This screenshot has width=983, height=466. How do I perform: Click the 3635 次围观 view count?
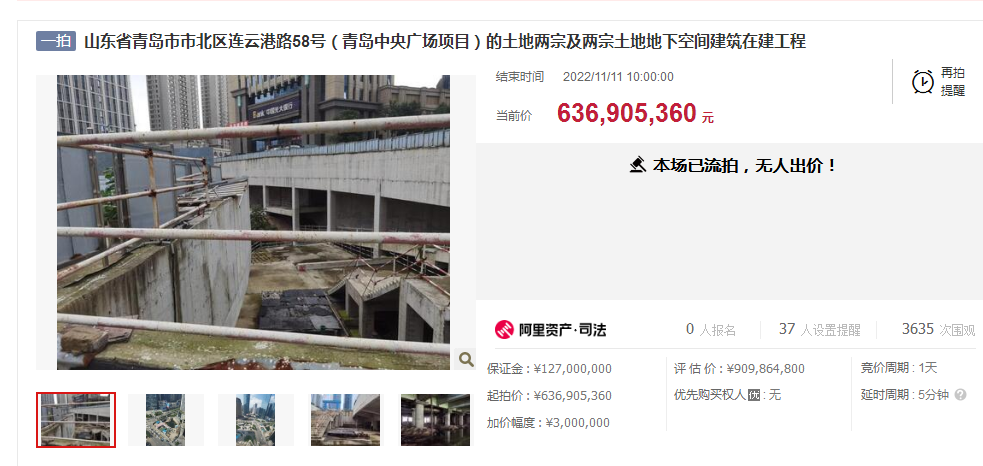coord(938,329)
